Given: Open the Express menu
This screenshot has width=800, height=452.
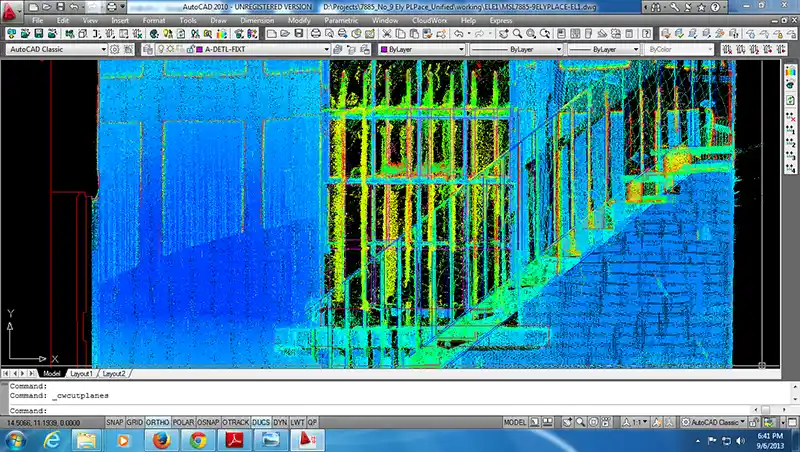Looking at the screenshot, I should pos(501,20).
